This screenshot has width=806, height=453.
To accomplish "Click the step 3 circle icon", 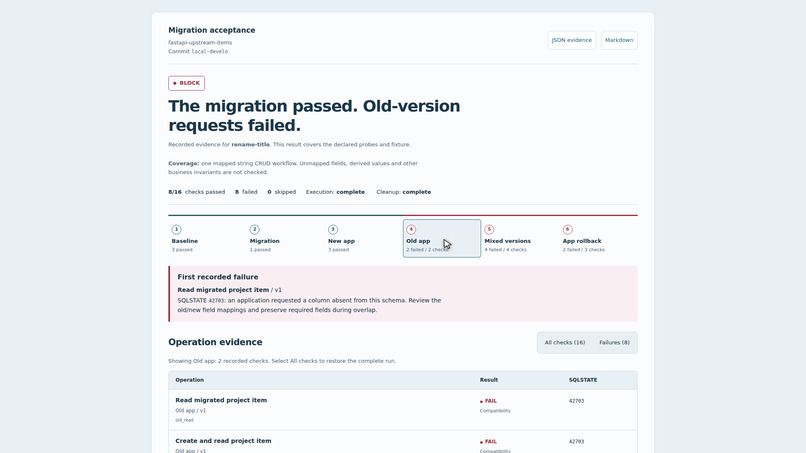I will [333, 229].
